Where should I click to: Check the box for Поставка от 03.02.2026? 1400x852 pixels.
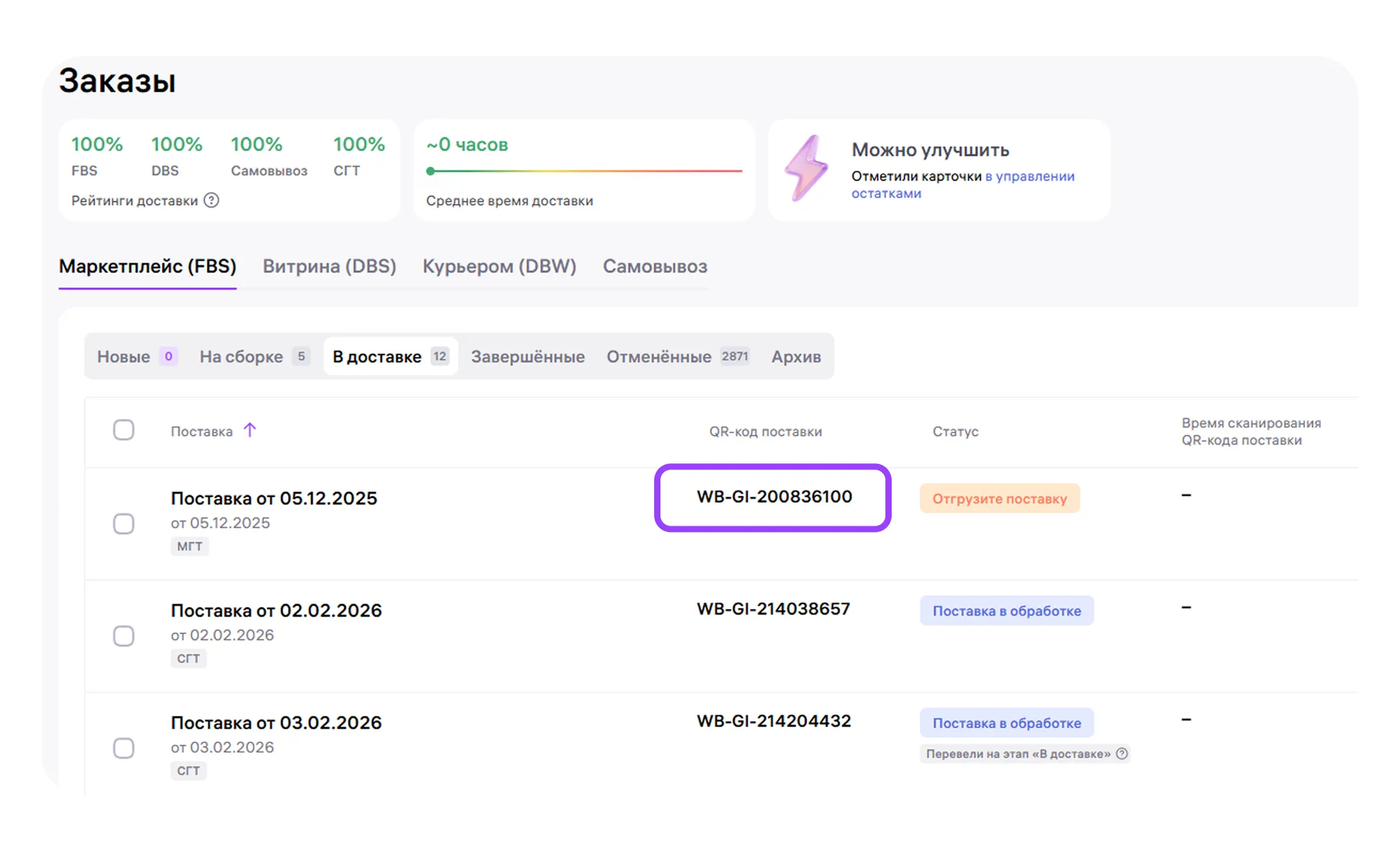coord(124,748)
